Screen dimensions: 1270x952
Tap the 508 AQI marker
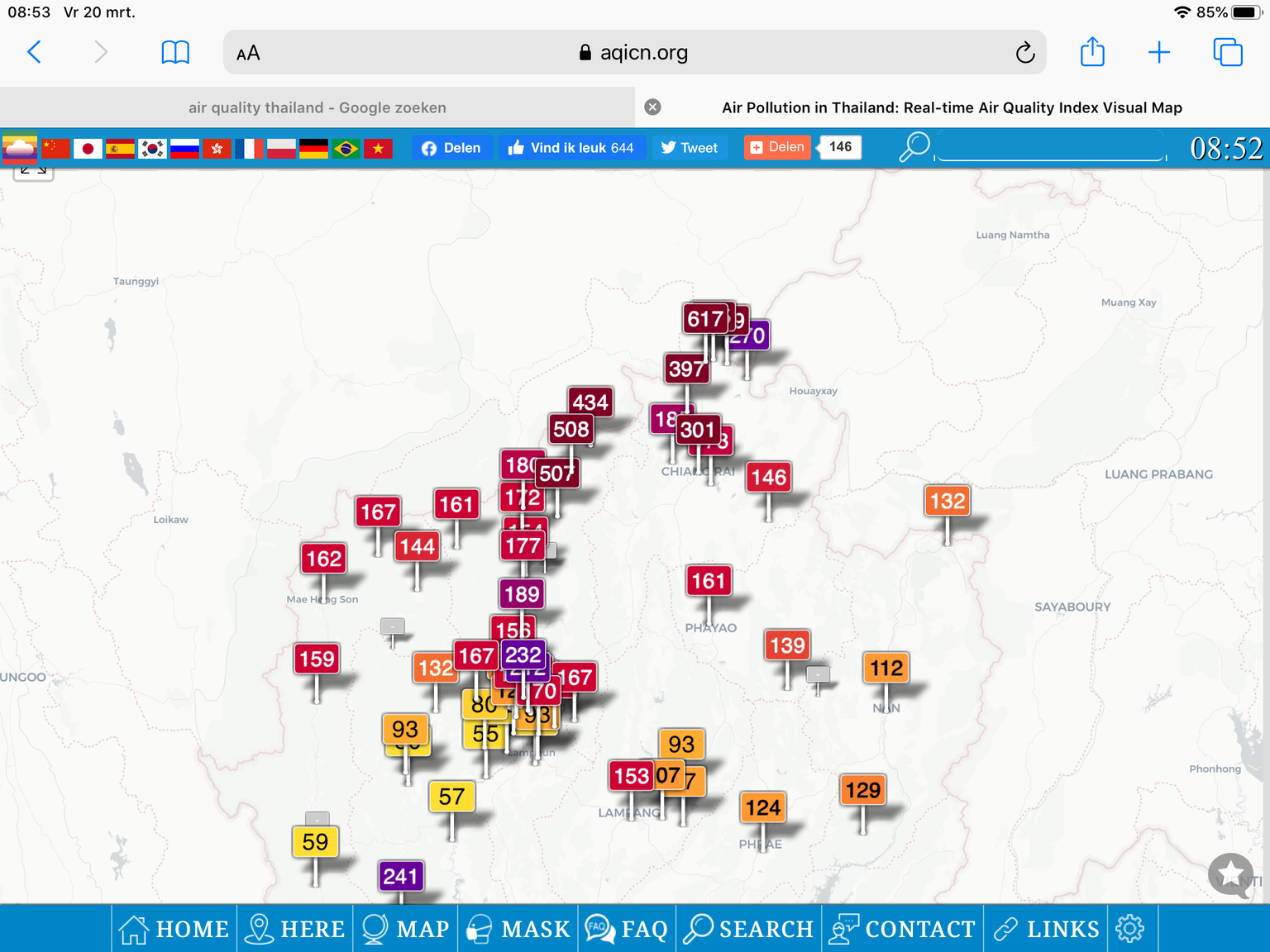571,429
